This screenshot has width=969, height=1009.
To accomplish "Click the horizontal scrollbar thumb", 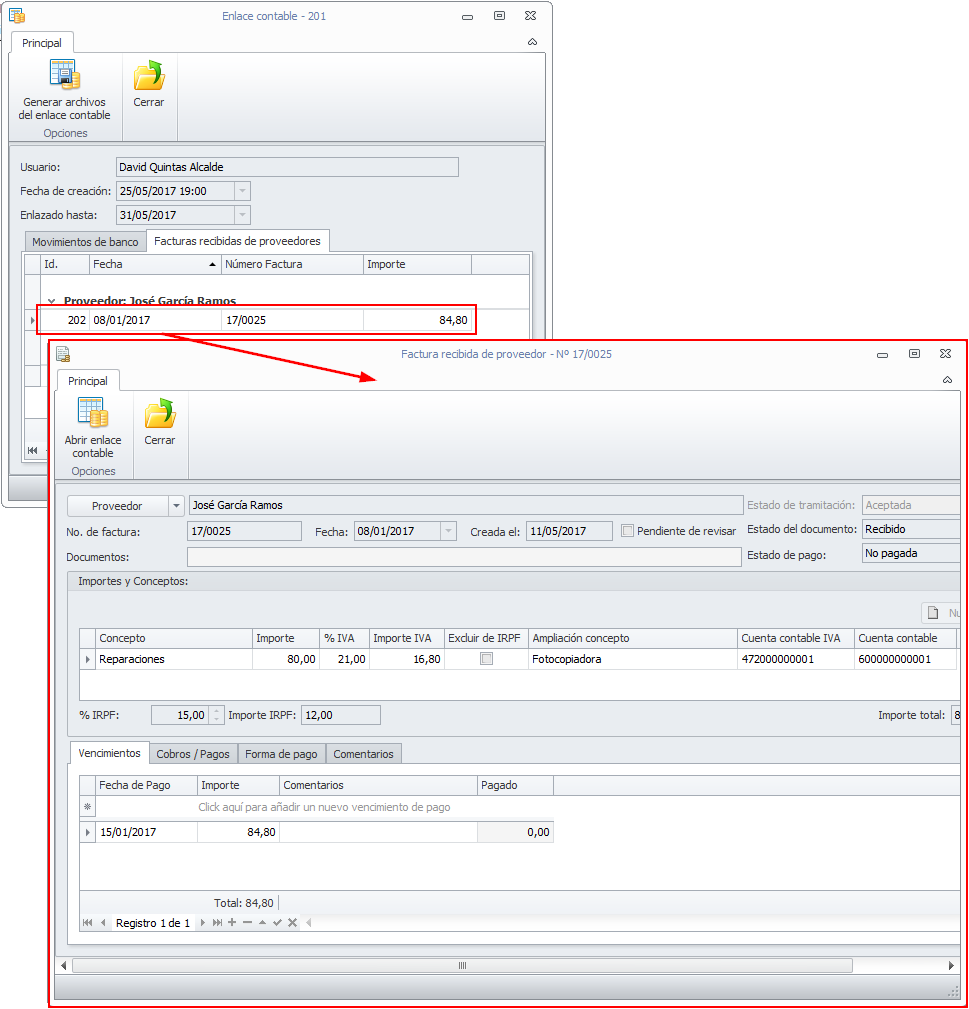I will (x=463, y=965).
